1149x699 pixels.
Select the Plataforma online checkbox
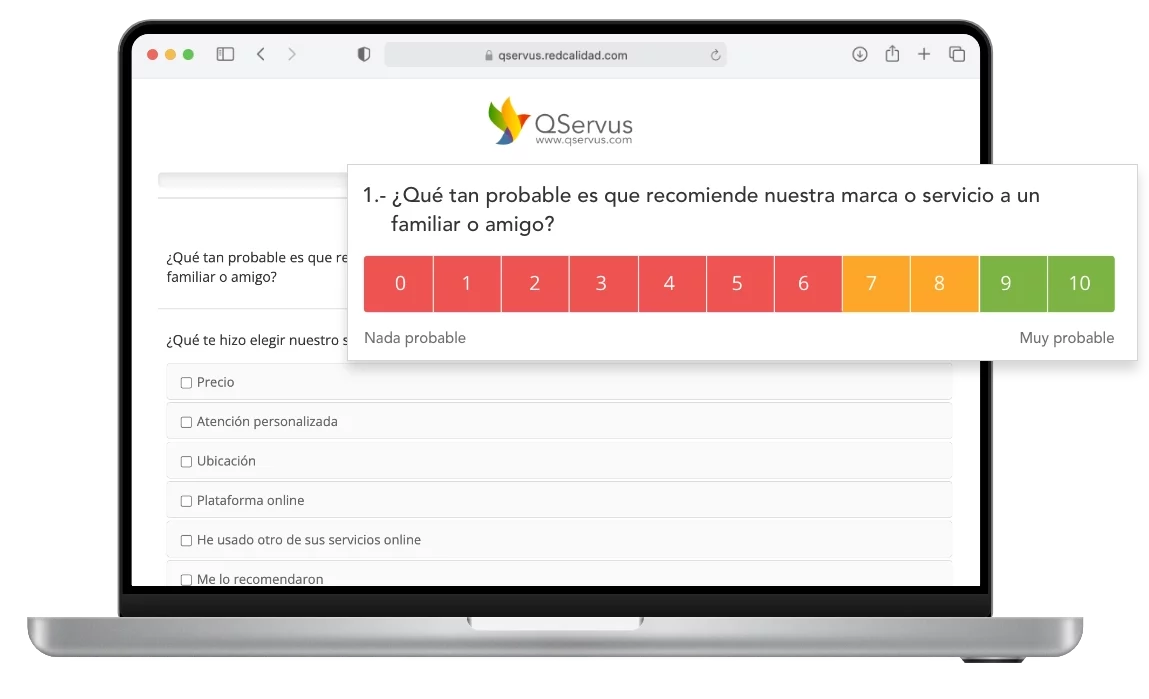(x=186, y=501)
